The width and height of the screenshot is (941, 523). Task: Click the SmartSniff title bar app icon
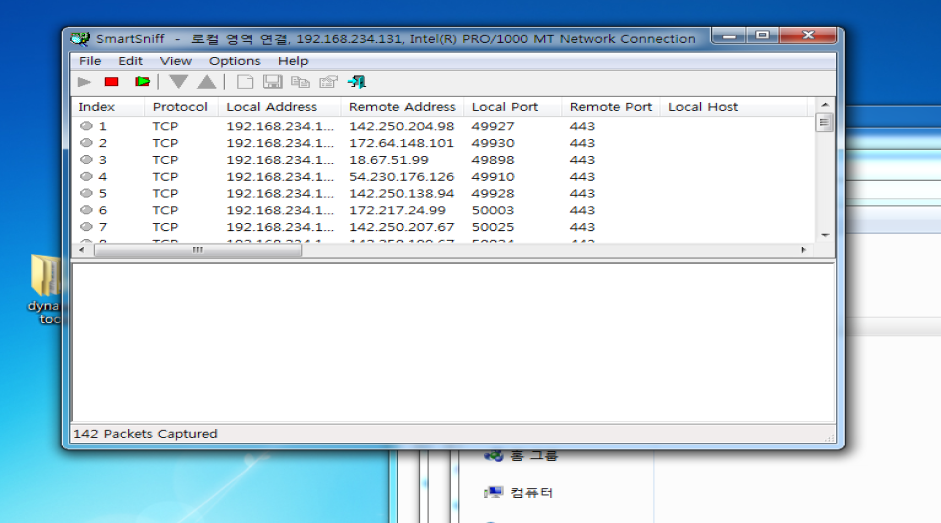[80, 39]
